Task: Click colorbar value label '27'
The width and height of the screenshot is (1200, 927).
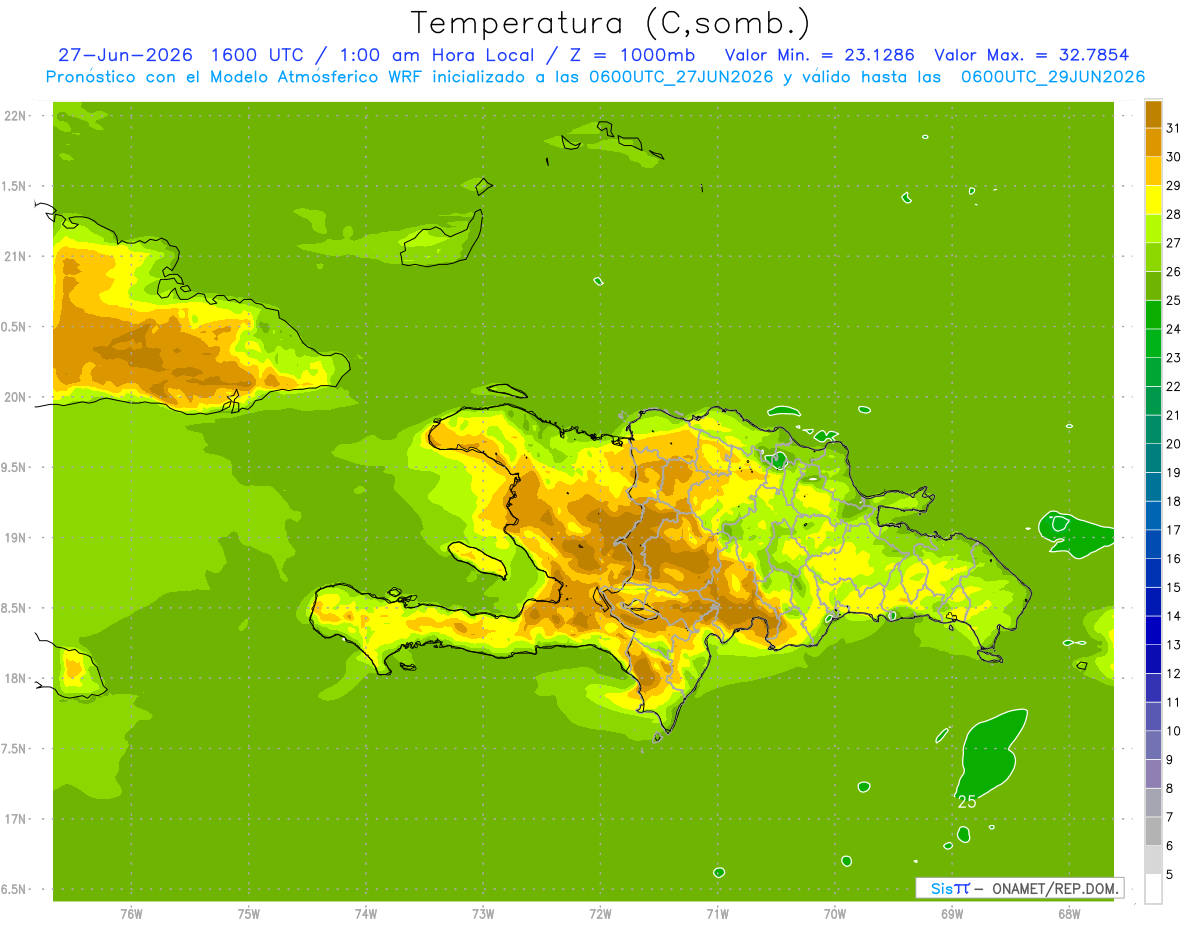Action: click(x=1173, y=243)
